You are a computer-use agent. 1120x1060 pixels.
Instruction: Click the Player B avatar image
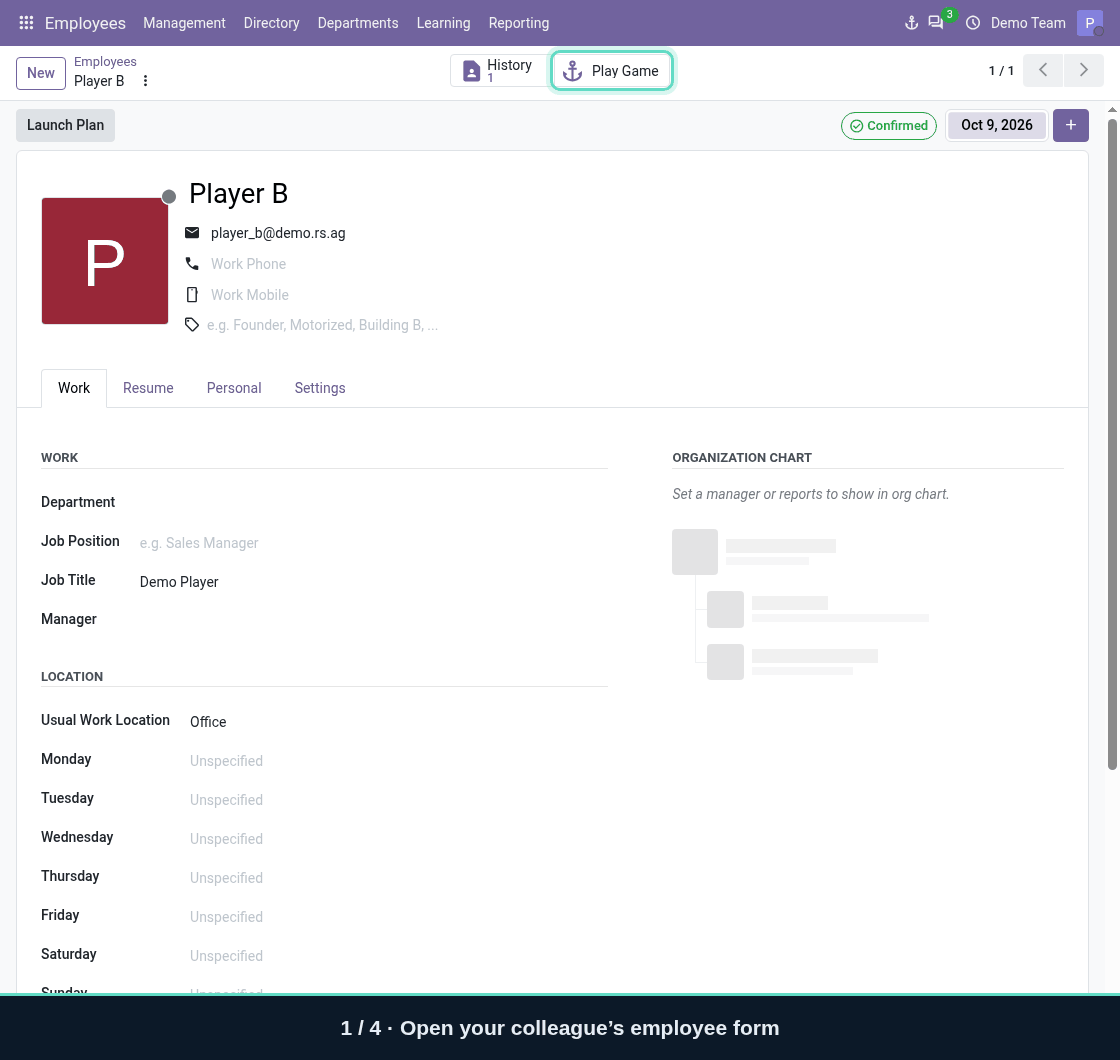tap(105, 261)
